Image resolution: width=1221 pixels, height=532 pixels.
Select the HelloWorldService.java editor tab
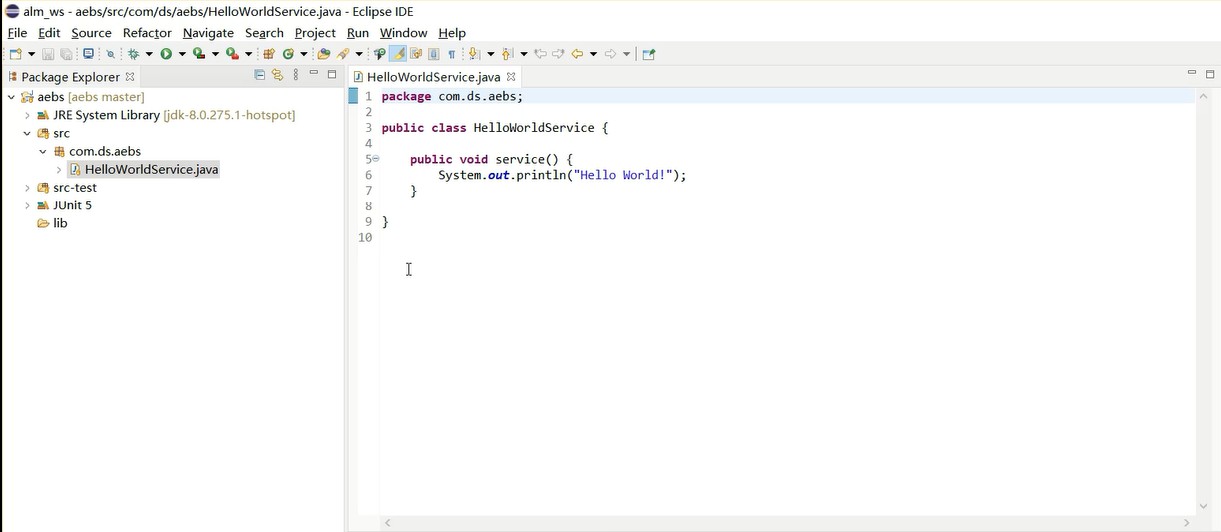433,77
